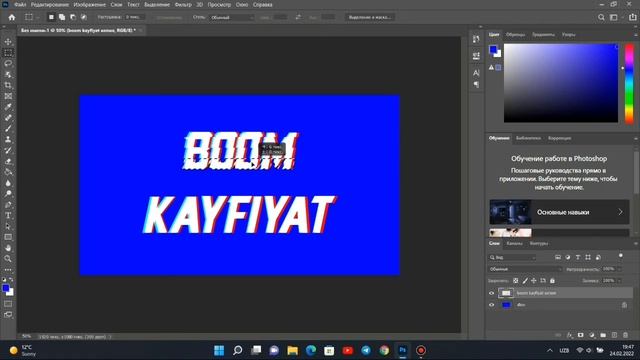
Task: Select the Crop tool
Action: click(8, 85)
